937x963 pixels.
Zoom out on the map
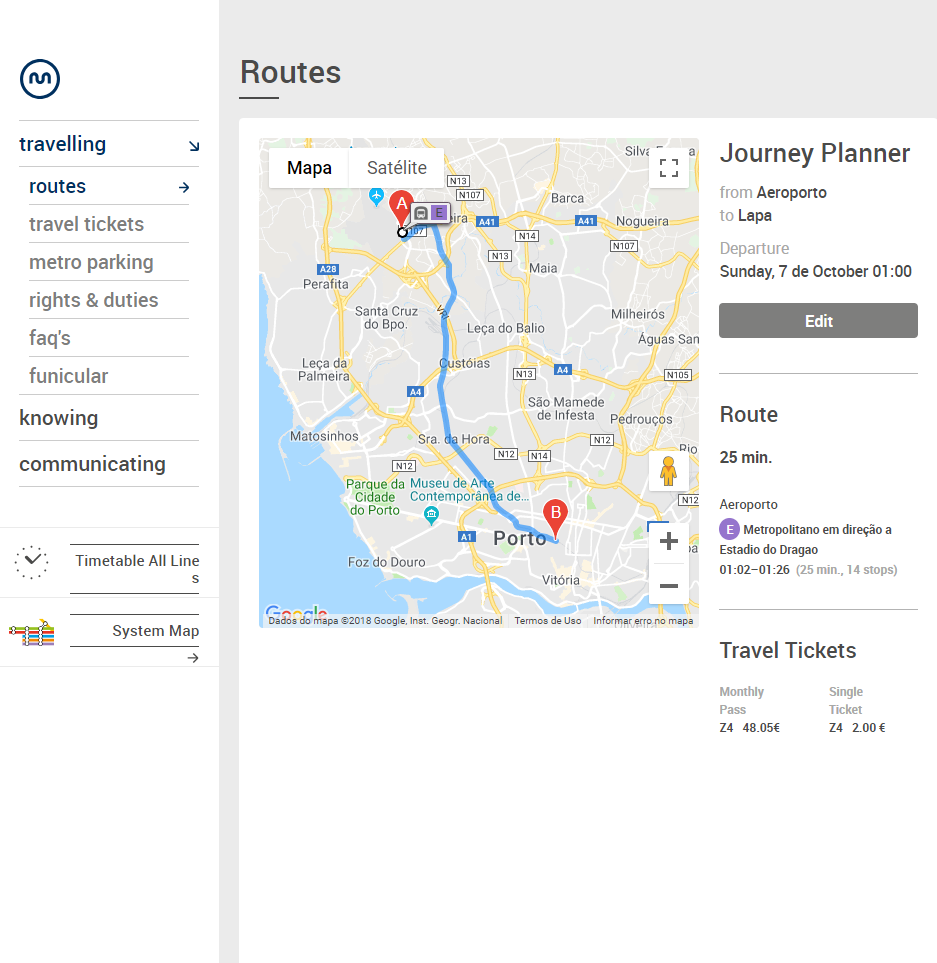click(669, 585)
